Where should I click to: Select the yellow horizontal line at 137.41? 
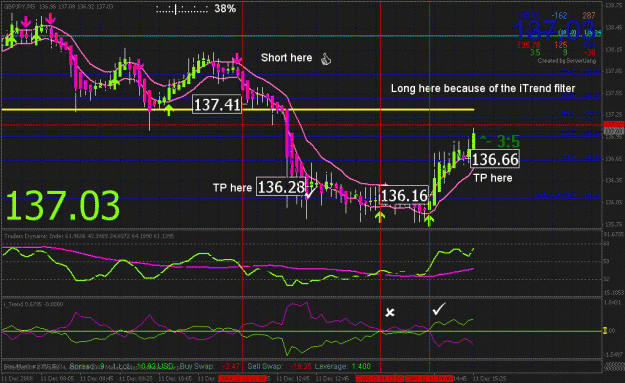pos(238,110)
